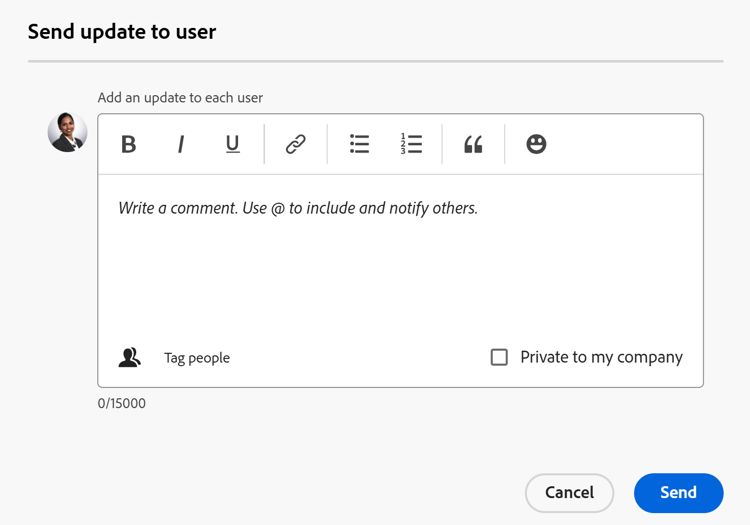
Task: Start a numbered list
Action: click(x=411, y=144)
